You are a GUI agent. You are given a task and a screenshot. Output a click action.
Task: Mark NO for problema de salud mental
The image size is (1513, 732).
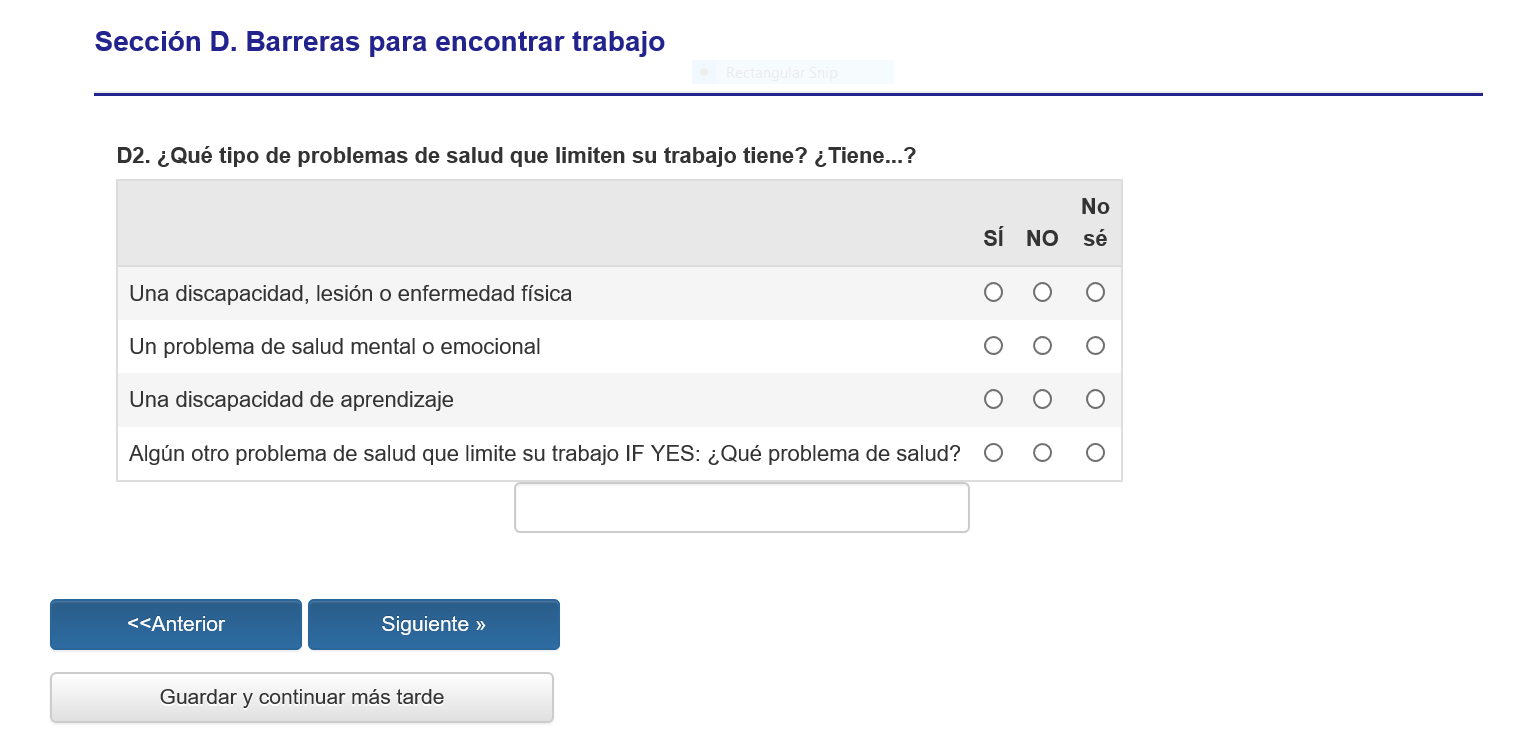(x=1042, y=346)
